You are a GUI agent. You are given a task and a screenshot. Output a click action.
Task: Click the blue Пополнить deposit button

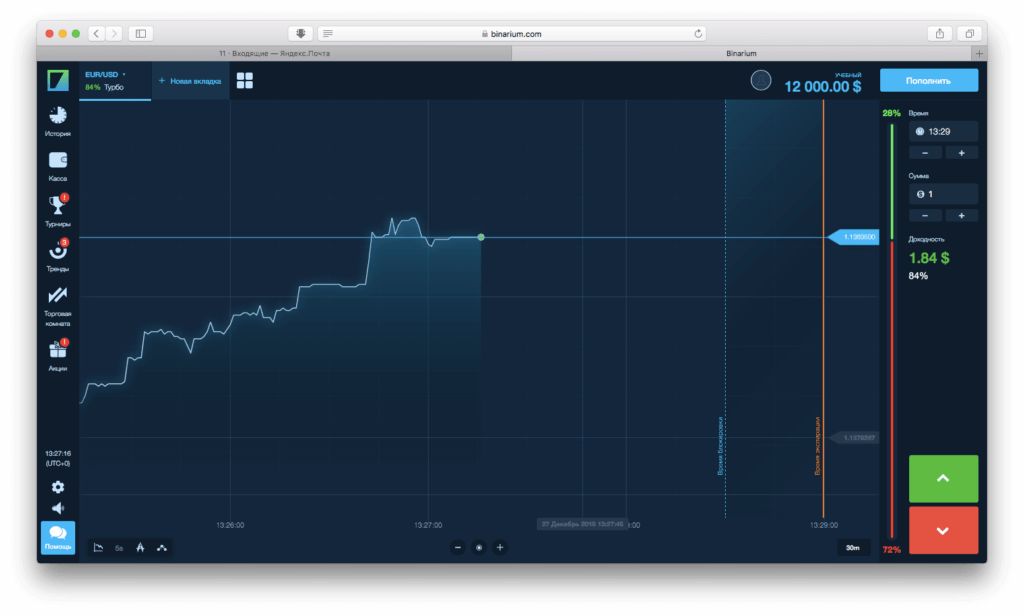pyautogui.click(x=928, y=80)
